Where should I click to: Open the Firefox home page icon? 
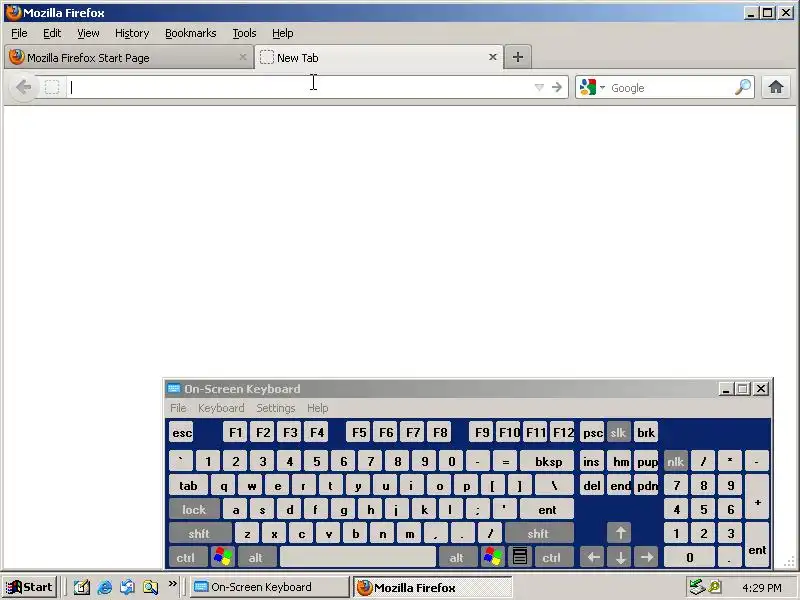(776, 87)
